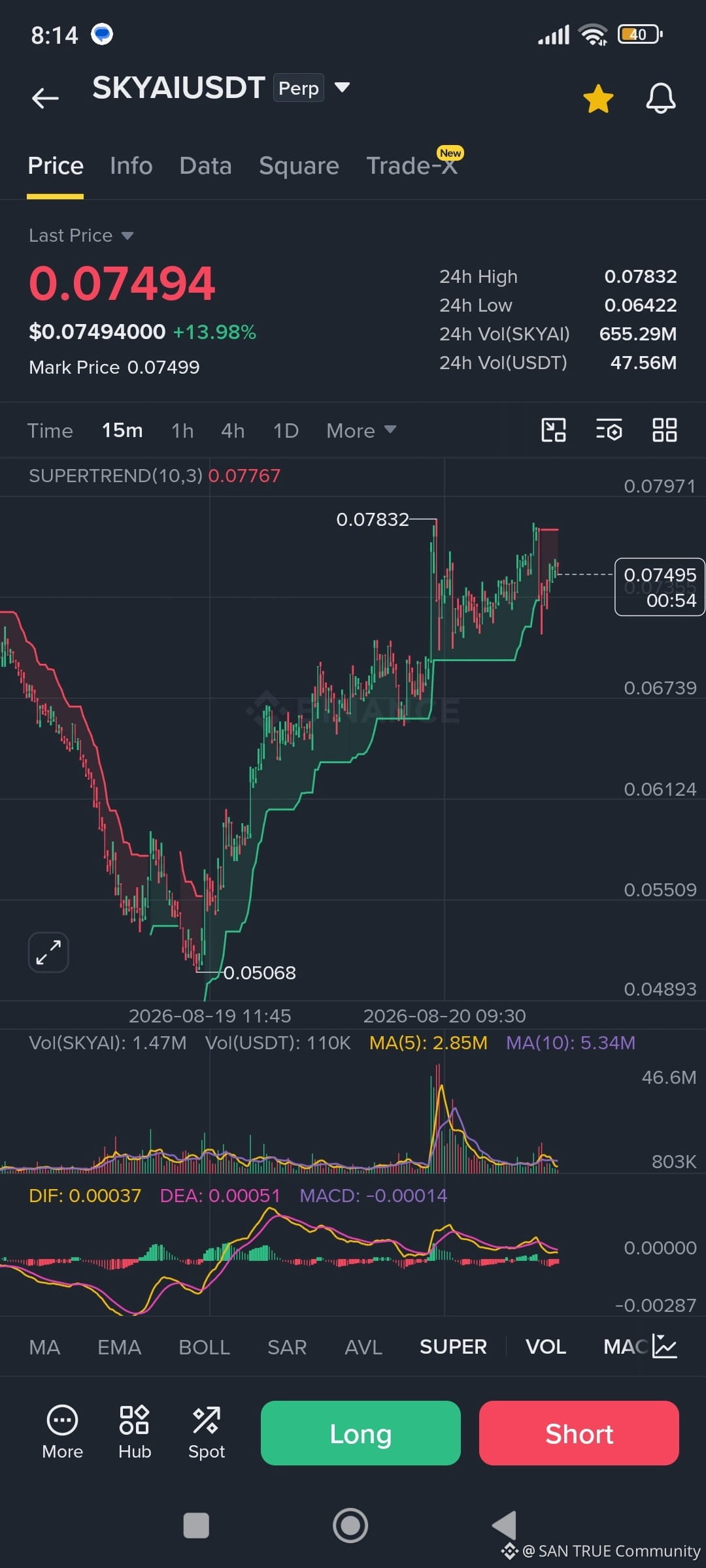Tap the 24h Low value 0.06422

point(641,305)
